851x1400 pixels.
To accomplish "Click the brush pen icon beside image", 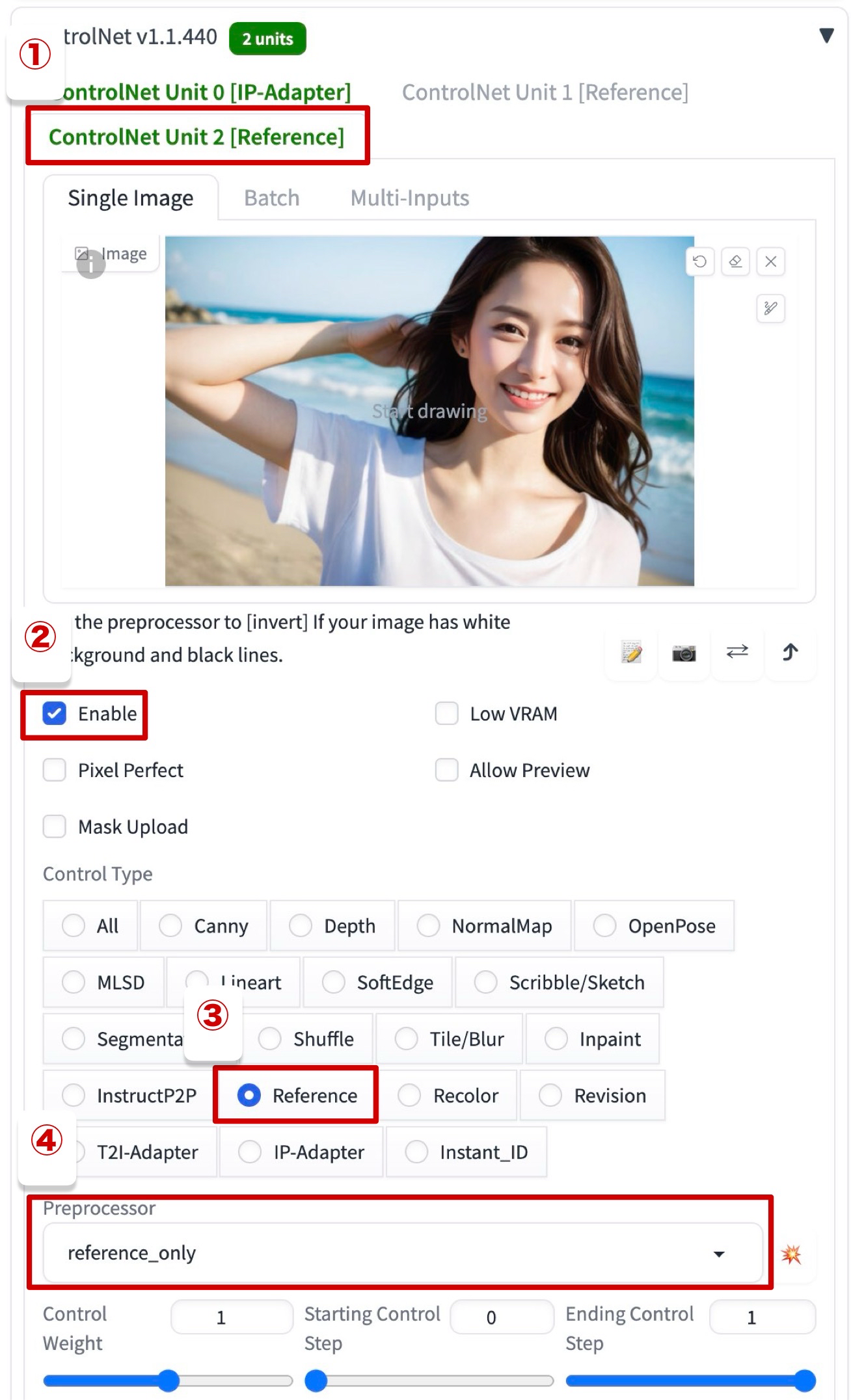I will pos(770,308).
